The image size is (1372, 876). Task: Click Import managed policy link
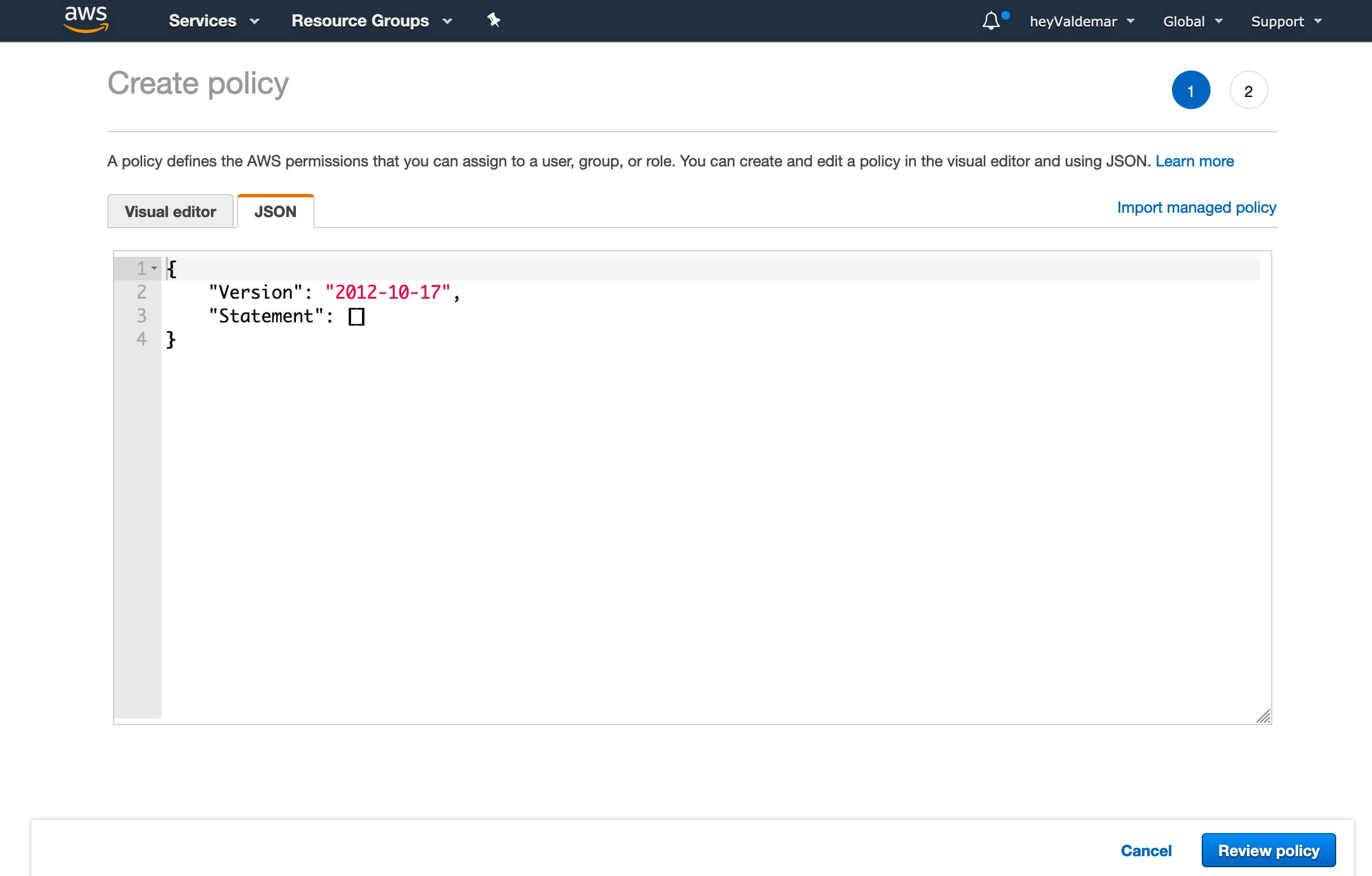(x=1196, y=208)
